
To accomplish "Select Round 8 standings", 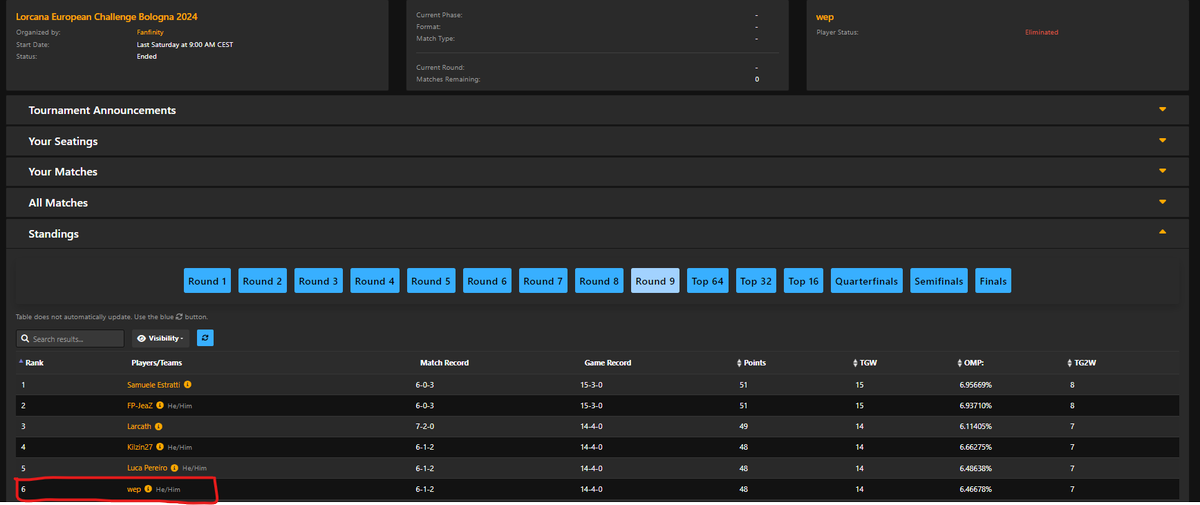I will point(599,281).
